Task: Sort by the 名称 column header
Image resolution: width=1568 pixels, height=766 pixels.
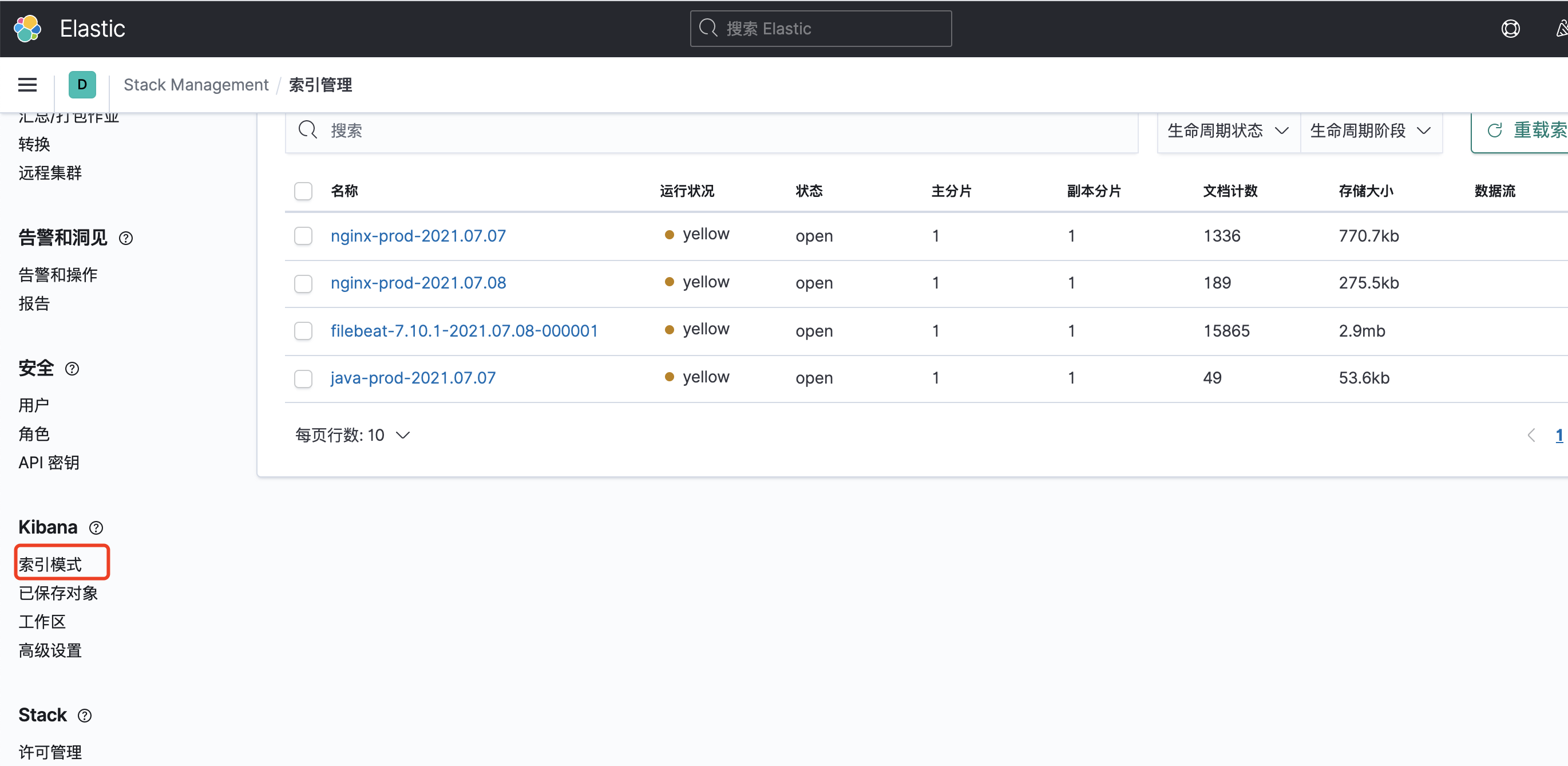Action: click(344, 191)
